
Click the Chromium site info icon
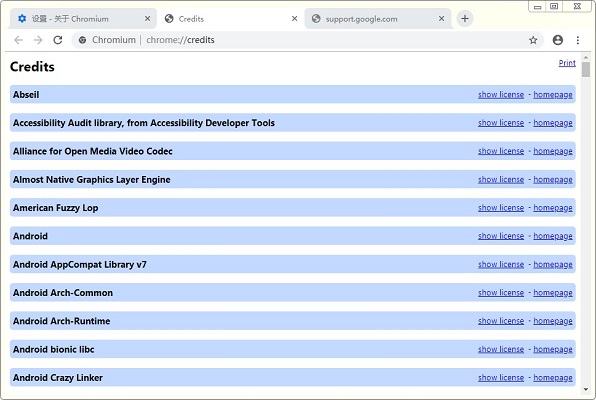click(x=82, y=40)
